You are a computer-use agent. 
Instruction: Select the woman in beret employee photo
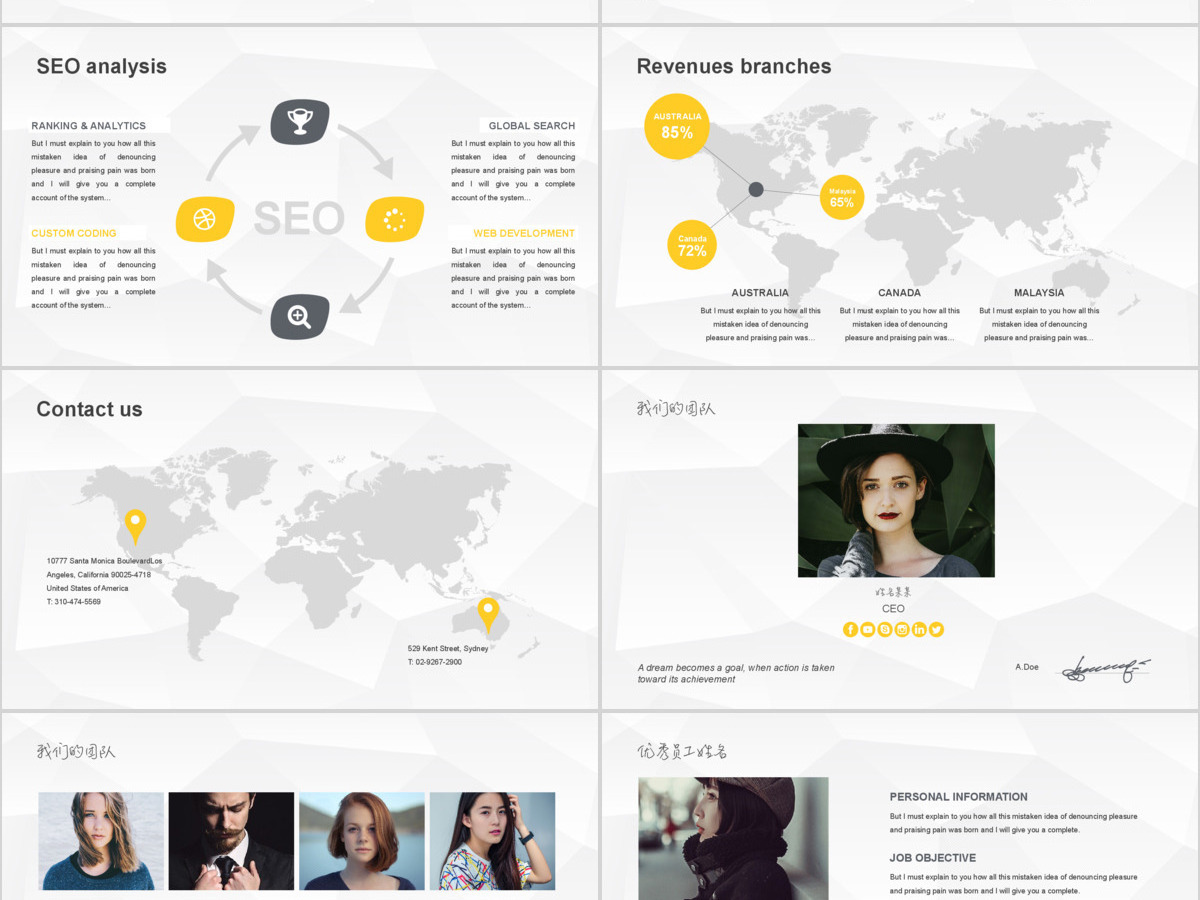click(733, 838)
